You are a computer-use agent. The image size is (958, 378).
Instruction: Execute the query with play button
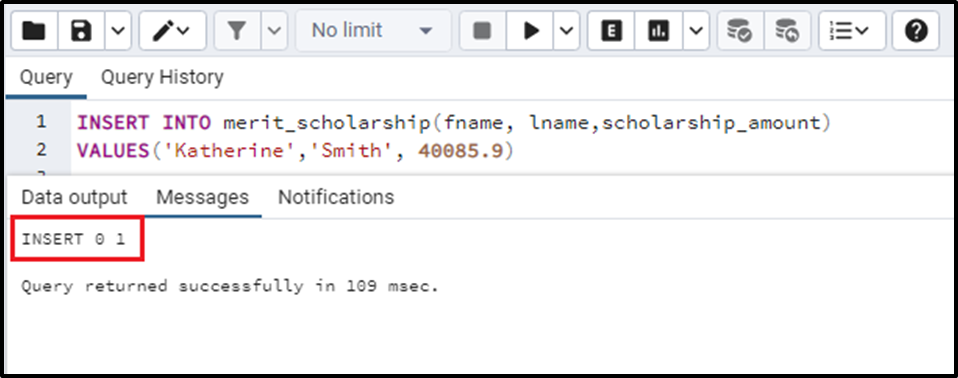coord(530,30)
